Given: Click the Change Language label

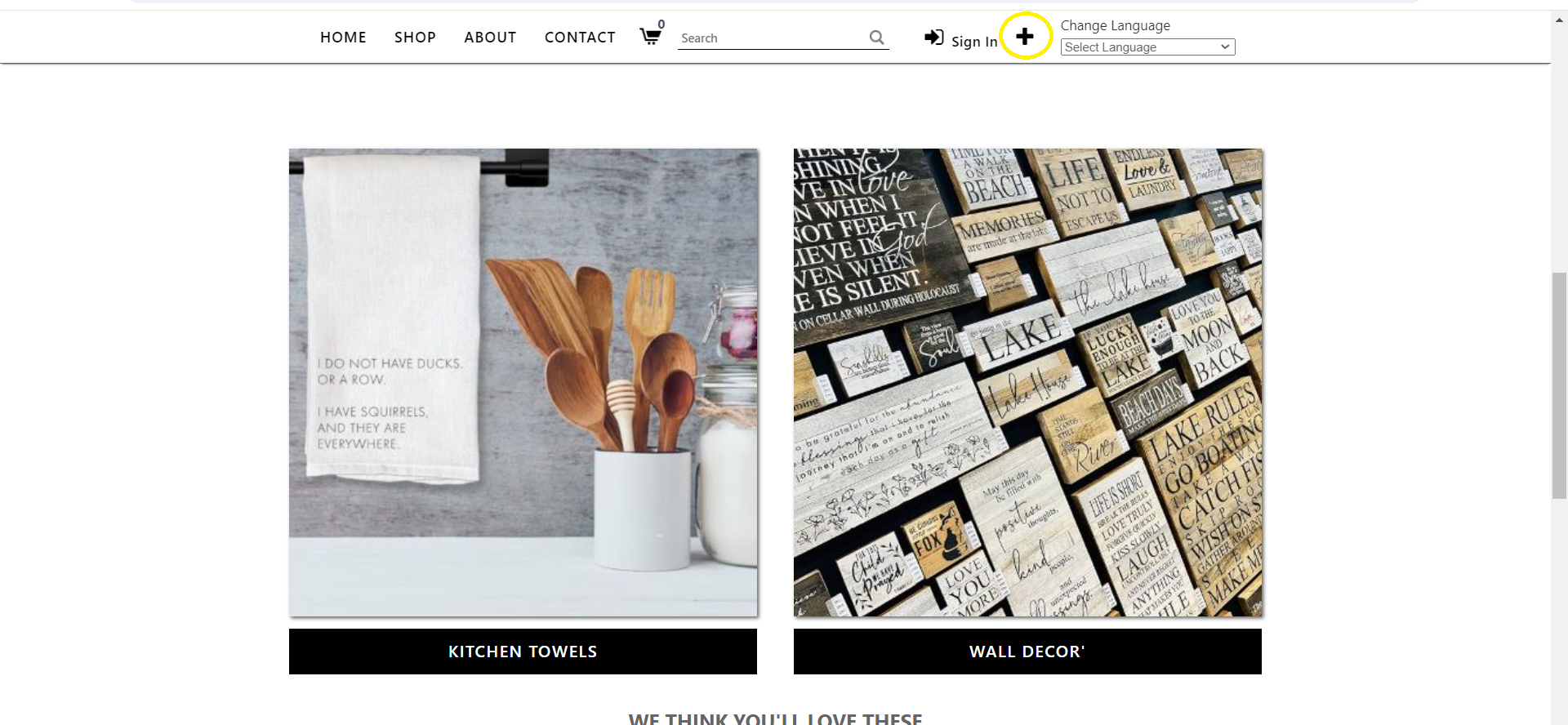Looking at the screenshot, I should pyautogui.click(x=1115, y=25).
